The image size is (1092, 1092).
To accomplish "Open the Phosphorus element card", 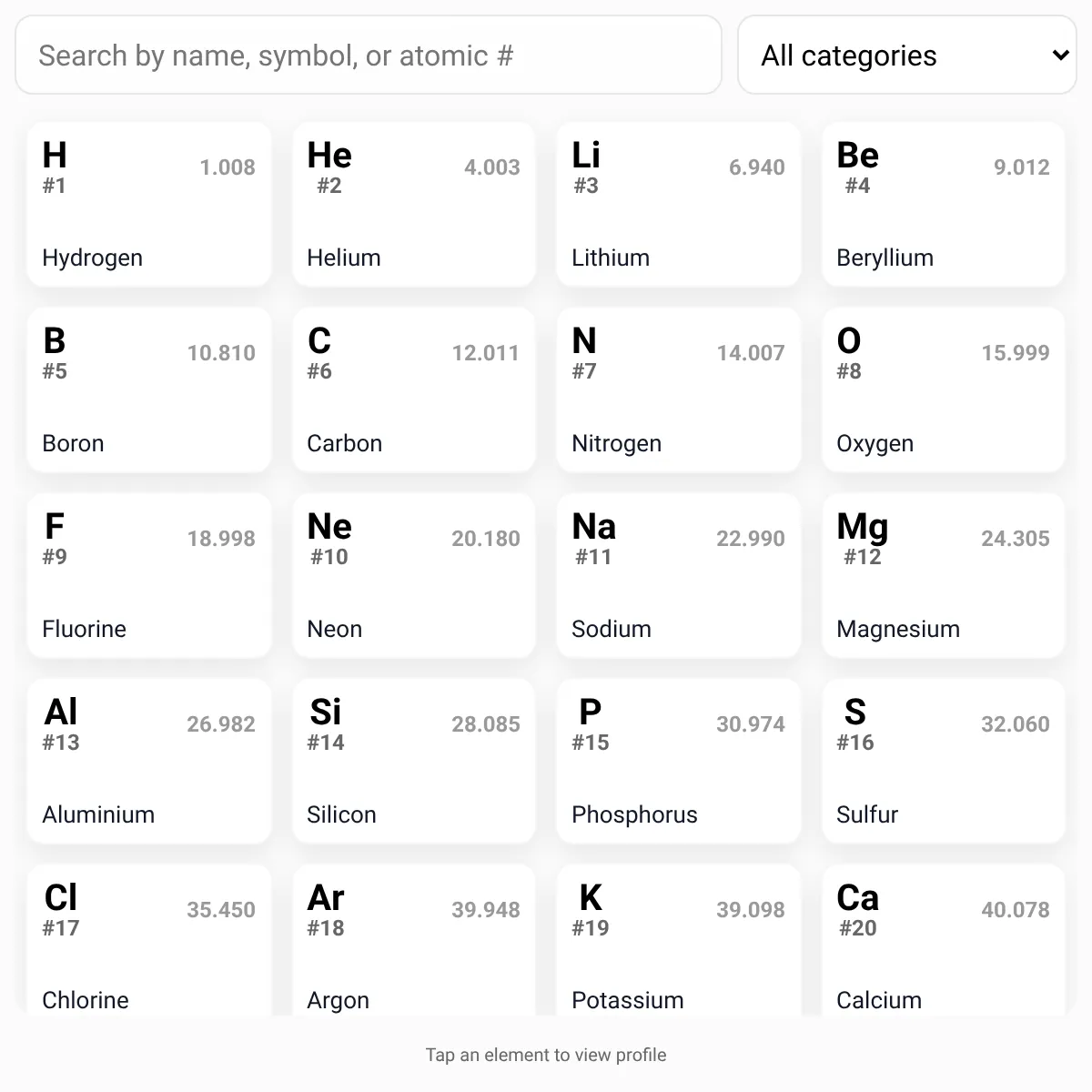I will (679, 762).
